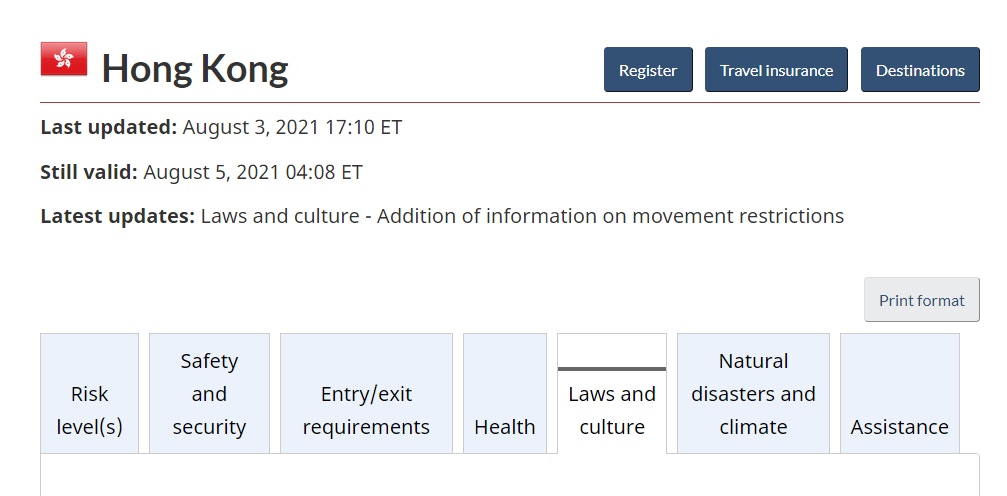Click the August 3, 2021 17:10 ET timestamp
The height and width of the screenshot is (496, 1007).
(292, 127)
